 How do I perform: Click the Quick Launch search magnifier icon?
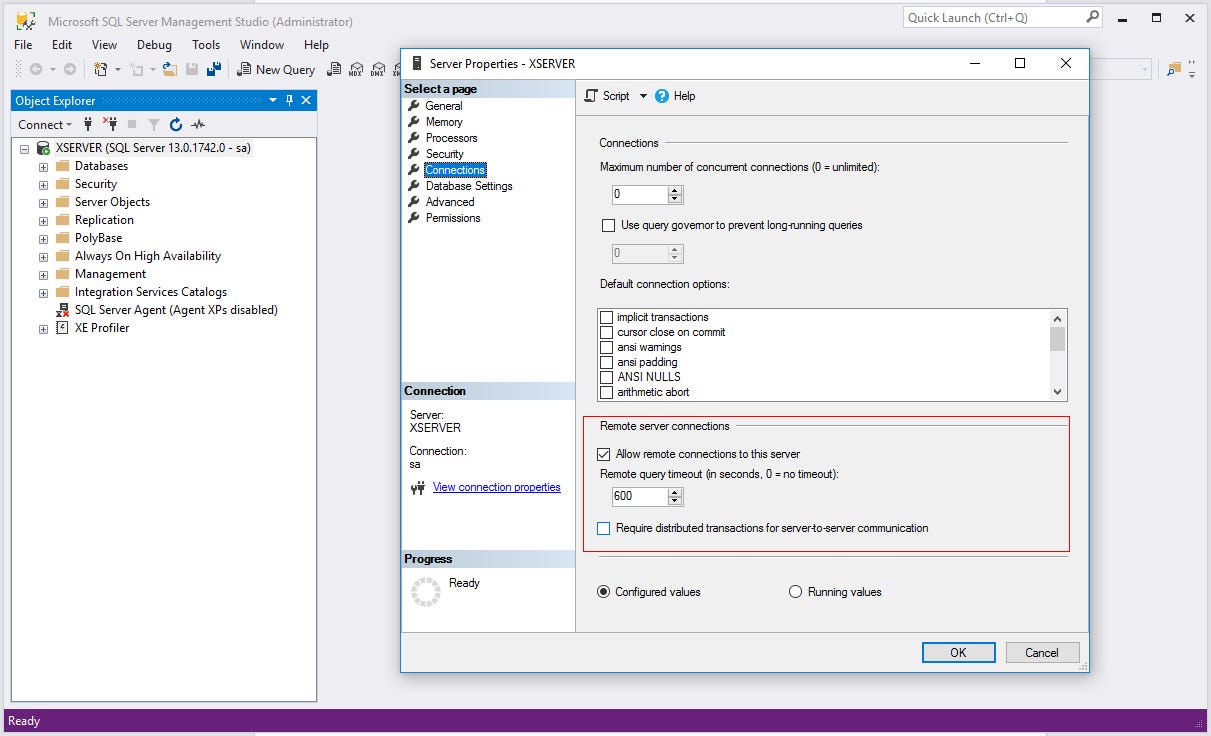click(1092, 17)
